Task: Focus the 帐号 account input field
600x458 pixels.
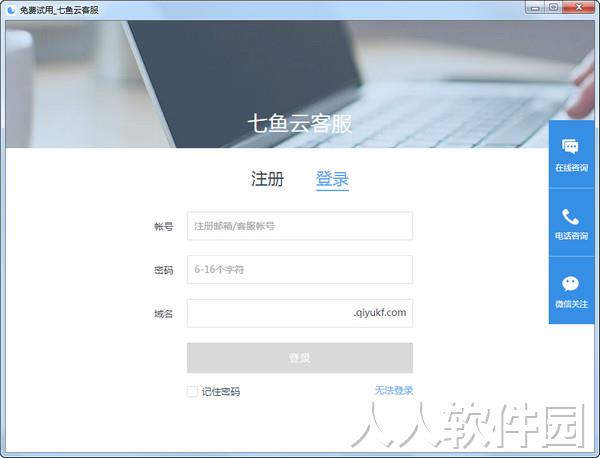Action: tap(300, 226)
